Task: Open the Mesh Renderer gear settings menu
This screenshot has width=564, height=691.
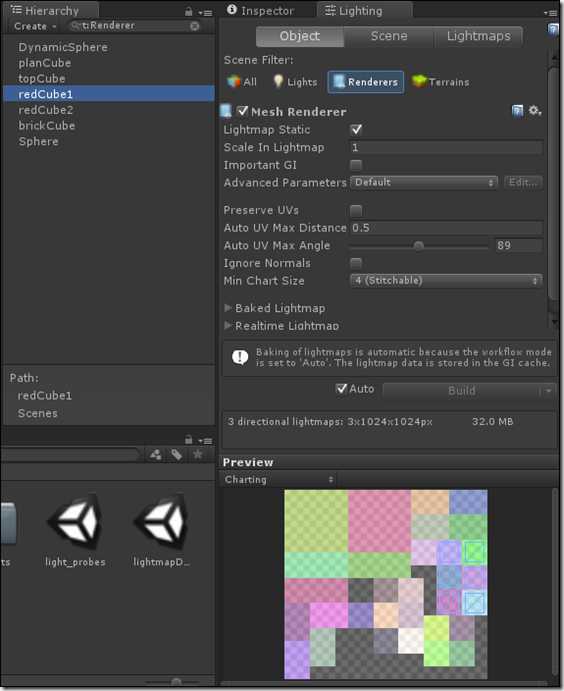Action: 534,110
